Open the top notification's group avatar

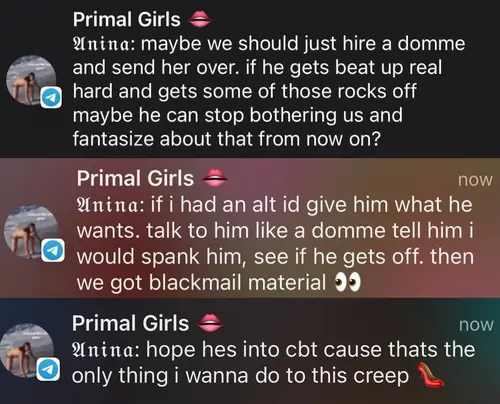point(31,80)
